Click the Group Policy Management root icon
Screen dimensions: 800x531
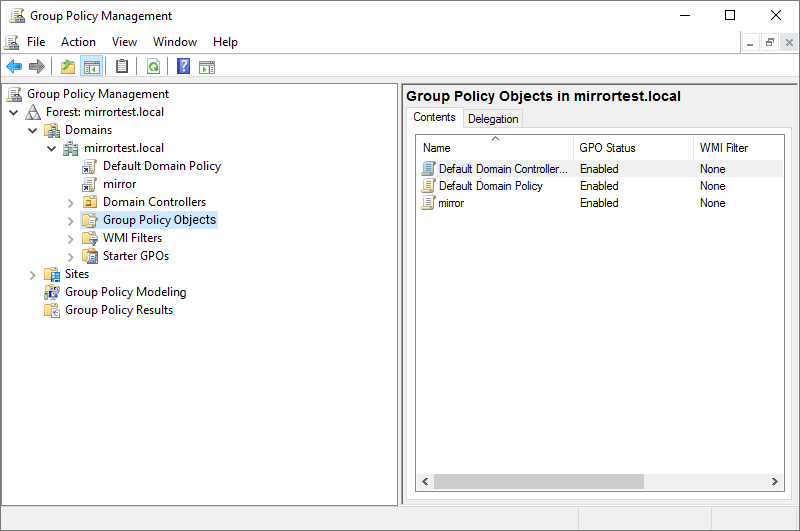tap(14, 94)
